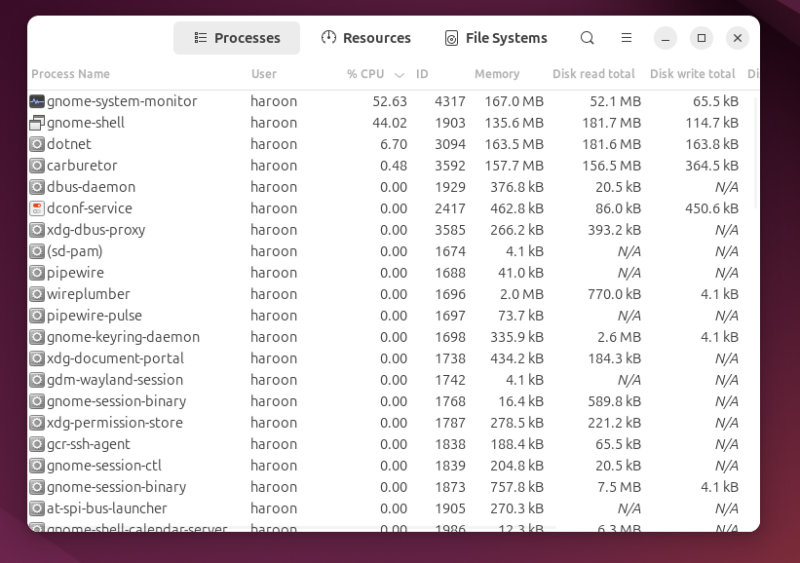This screenshot has height=563, width=800.
Task: Select the gcr-ssh-agent process name
Action: point(88,444)
